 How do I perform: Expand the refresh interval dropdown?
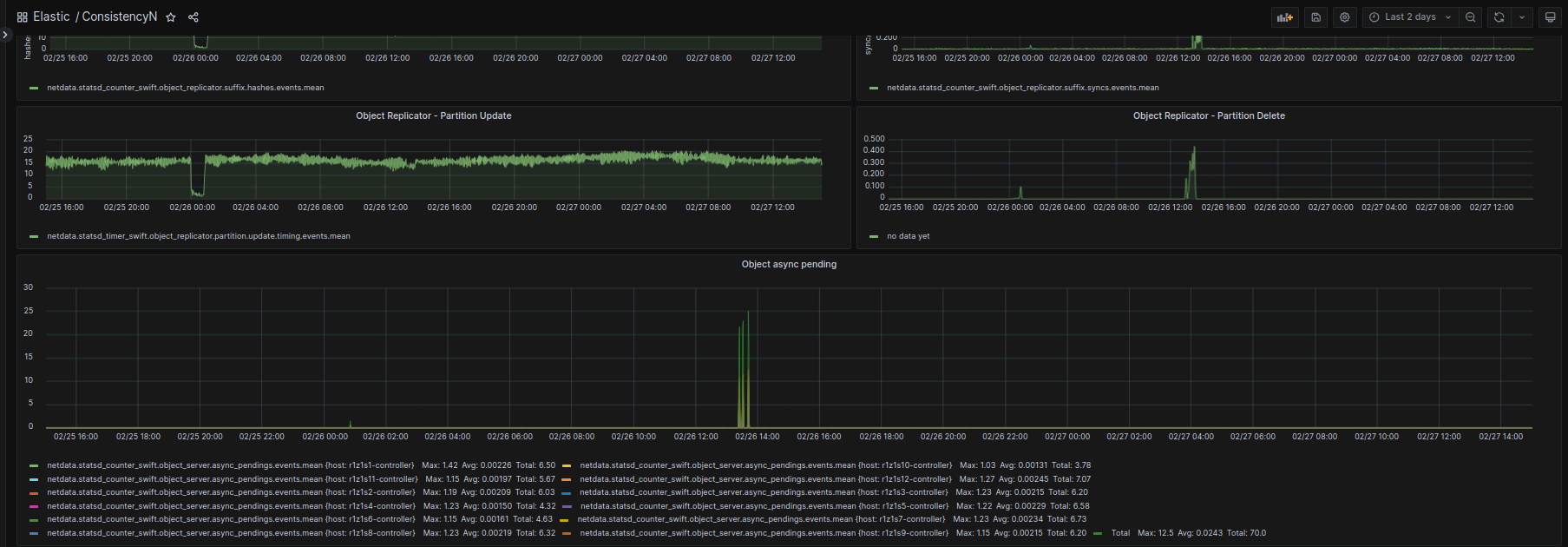1522,17
